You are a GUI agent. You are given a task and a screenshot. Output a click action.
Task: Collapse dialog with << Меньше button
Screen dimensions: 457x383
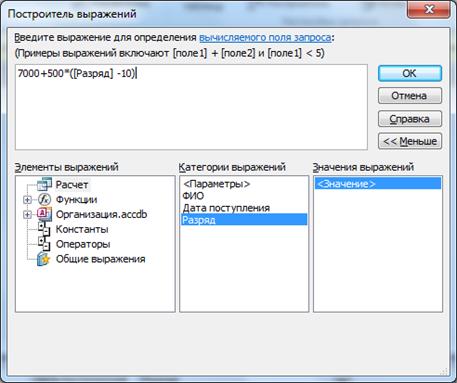(410, 141)
